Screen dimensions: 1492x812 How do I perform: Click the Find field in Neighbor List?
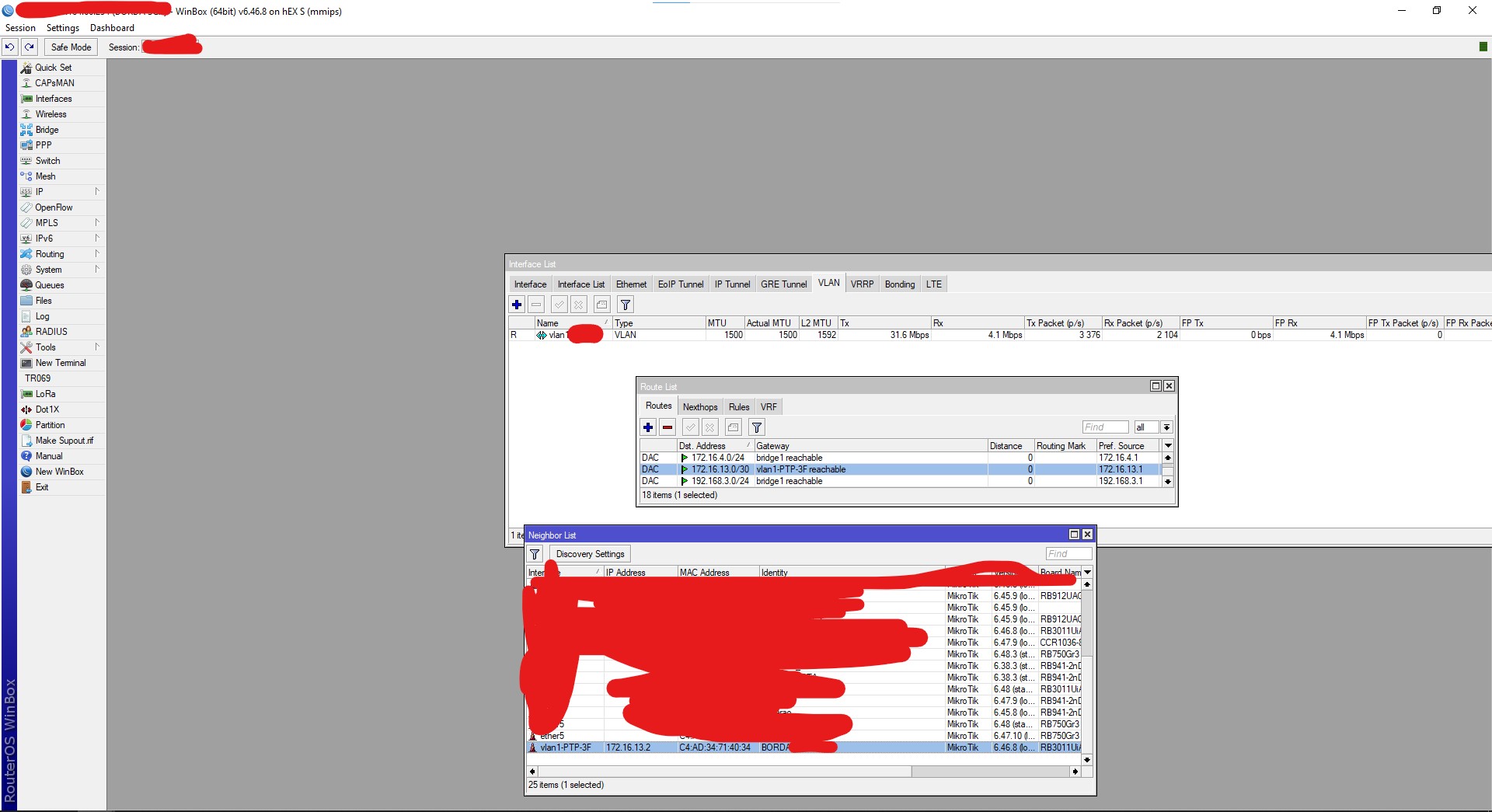coord(1068,554)
